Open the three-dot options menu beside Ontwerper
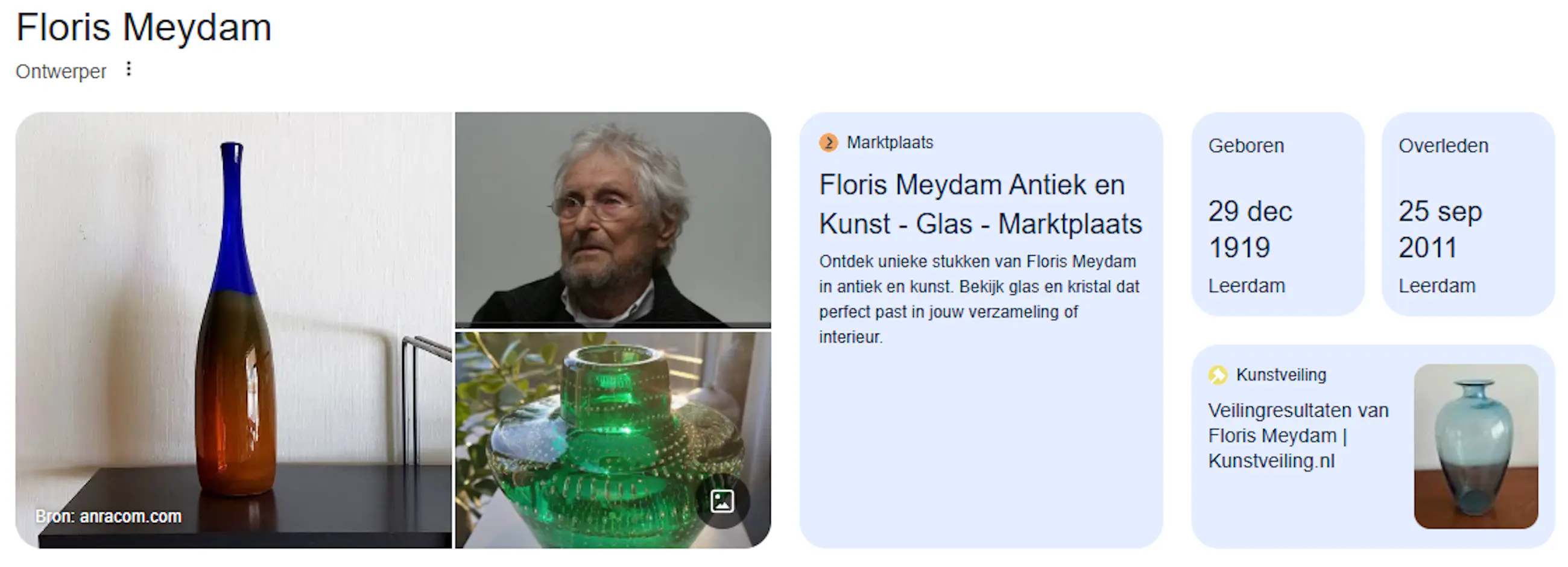1568x567 pixels. (128, 69)
